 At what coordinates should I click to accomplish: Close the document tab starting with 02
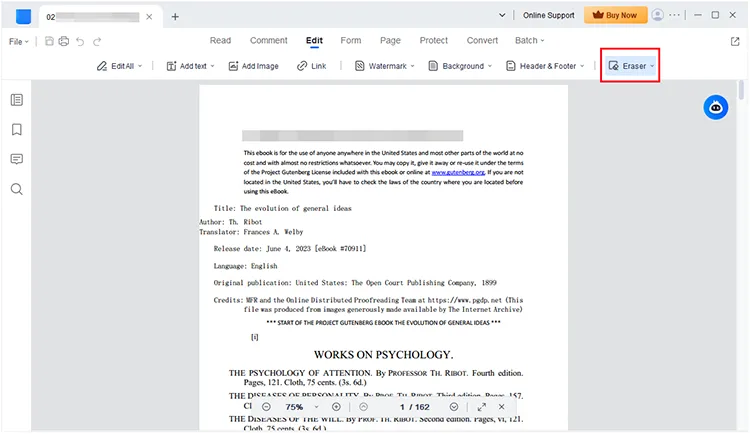pyautogui.click(x=149, y=17)
